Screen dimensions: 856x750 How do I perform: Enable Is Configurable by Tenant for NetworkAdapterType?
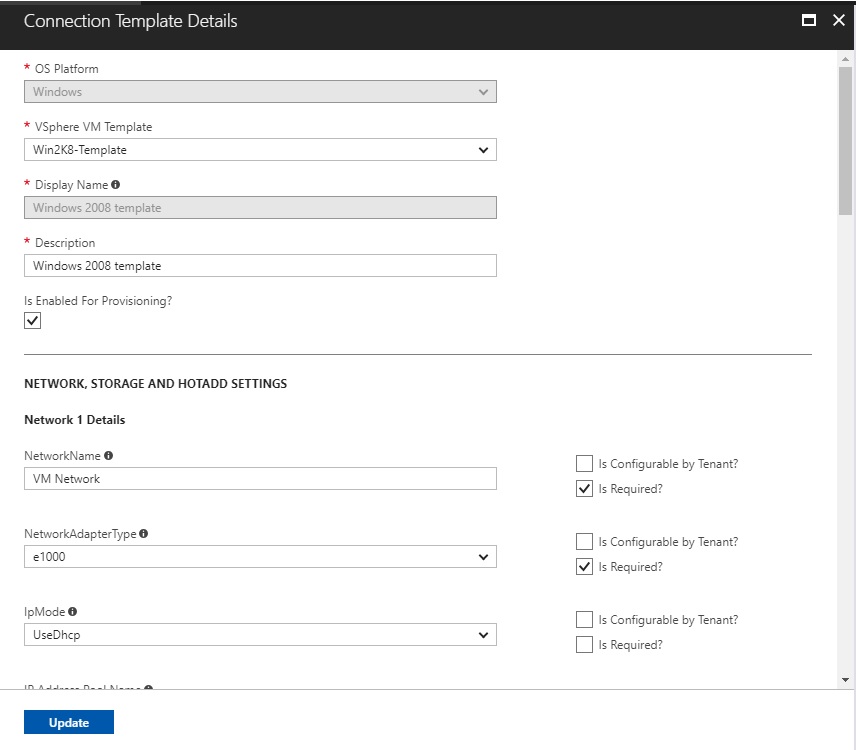[584, 542]
